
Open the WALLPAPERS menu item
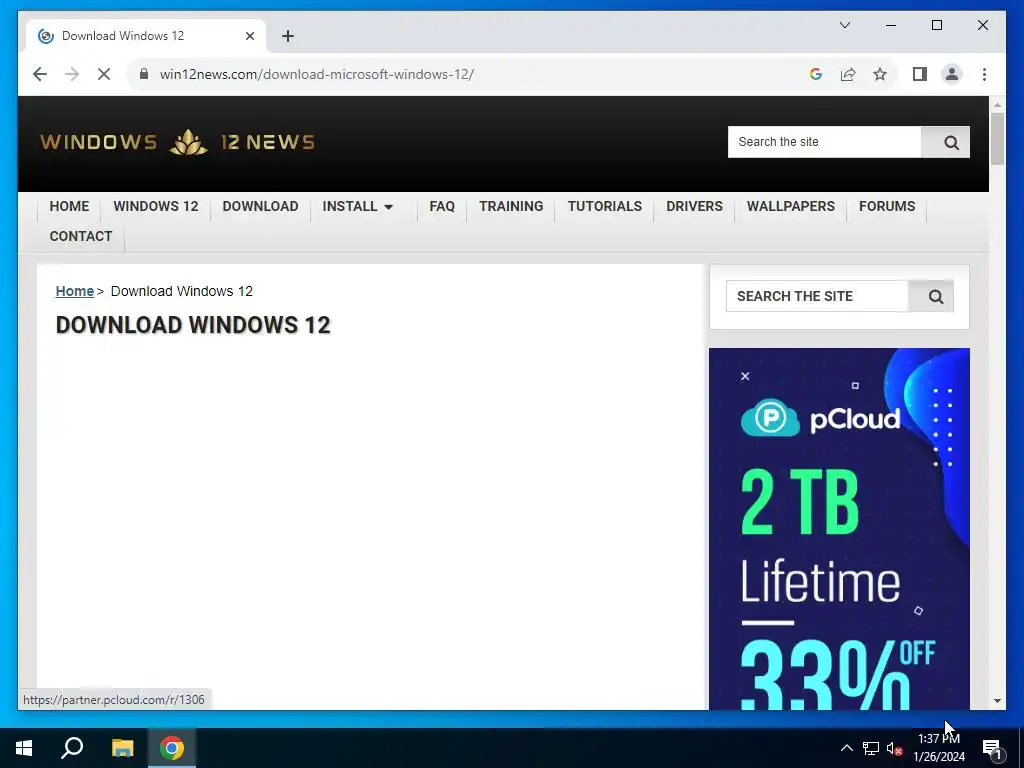(x=791, y=206)
